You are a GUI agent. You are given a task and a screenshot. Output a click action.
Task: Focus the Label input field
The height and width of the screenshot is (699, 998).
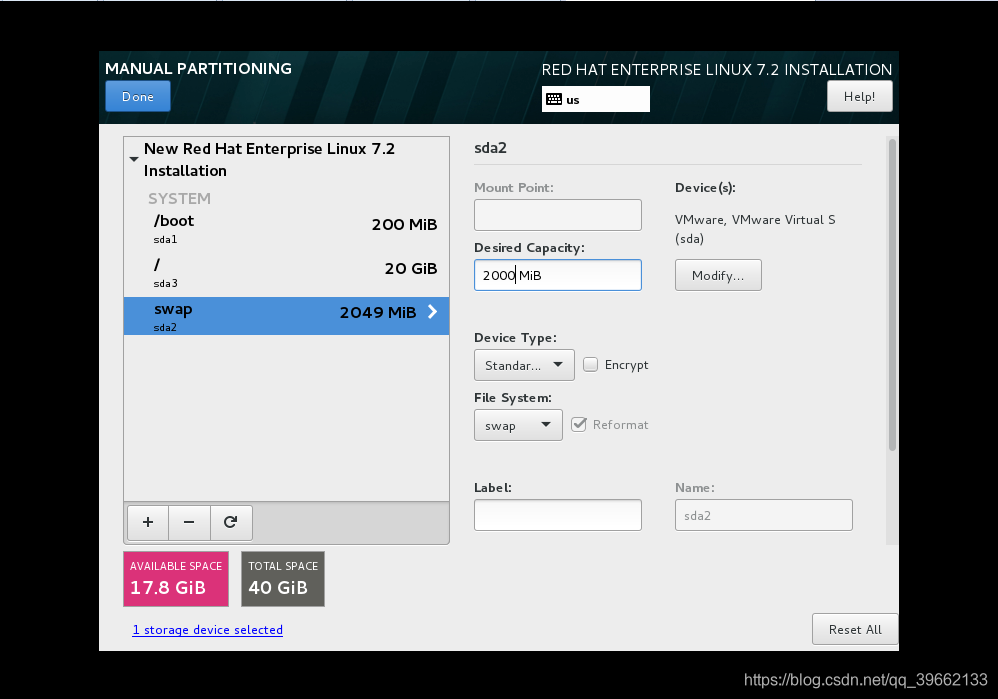[x=558, y=515]
